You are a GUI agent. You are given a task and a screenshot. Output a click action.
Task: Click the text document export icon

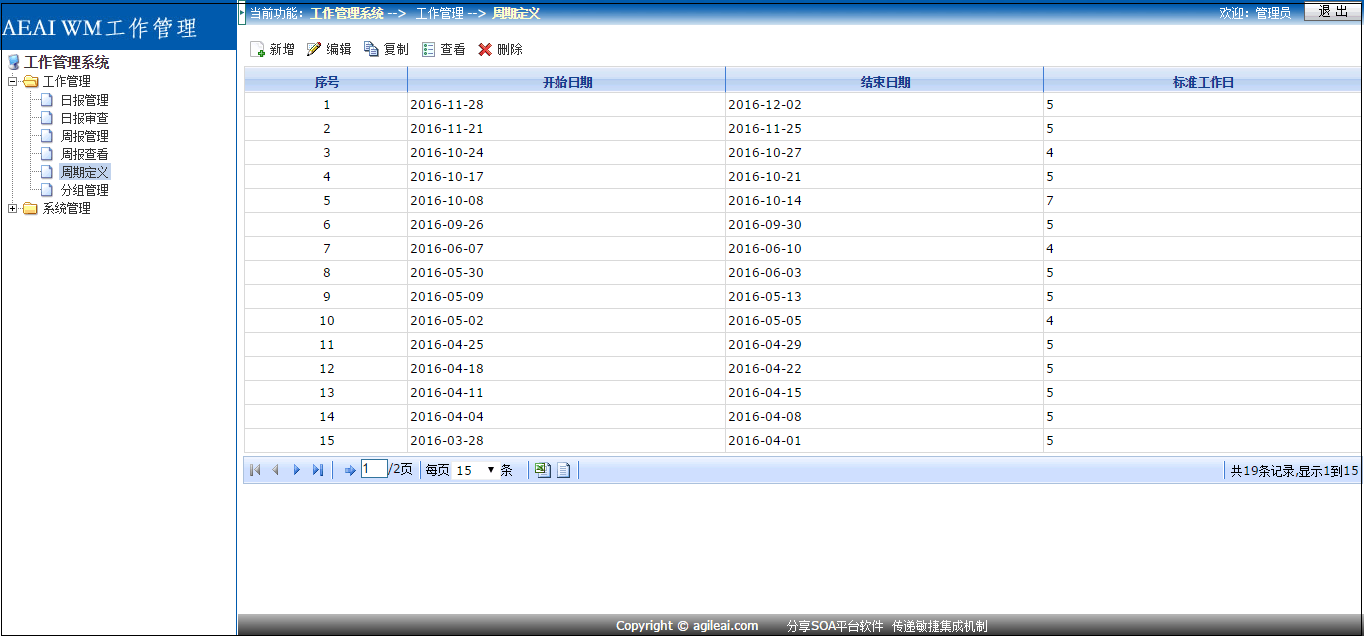(x=564, y=470)
